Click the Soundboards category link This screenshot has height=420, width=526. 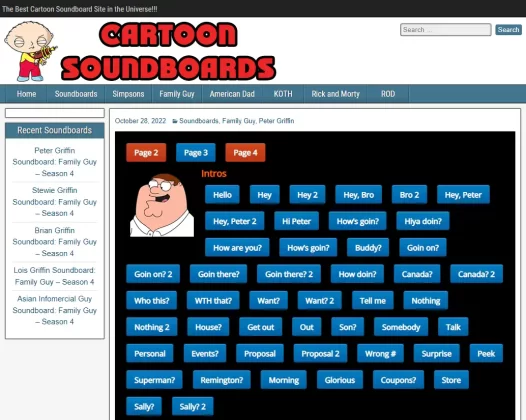pos(199,121)
